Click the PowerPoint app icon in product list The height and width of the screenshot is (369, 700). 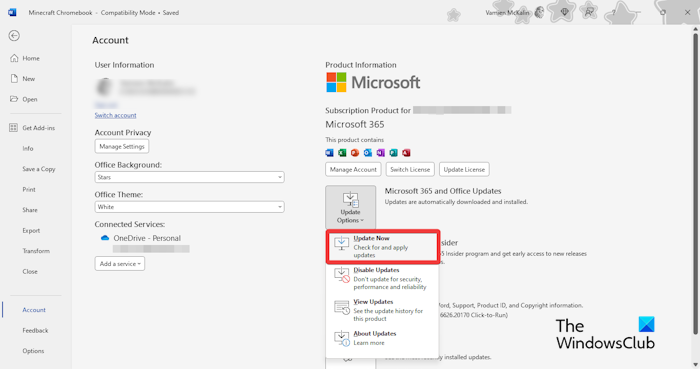pyautogui.click(x=355, y=153)
